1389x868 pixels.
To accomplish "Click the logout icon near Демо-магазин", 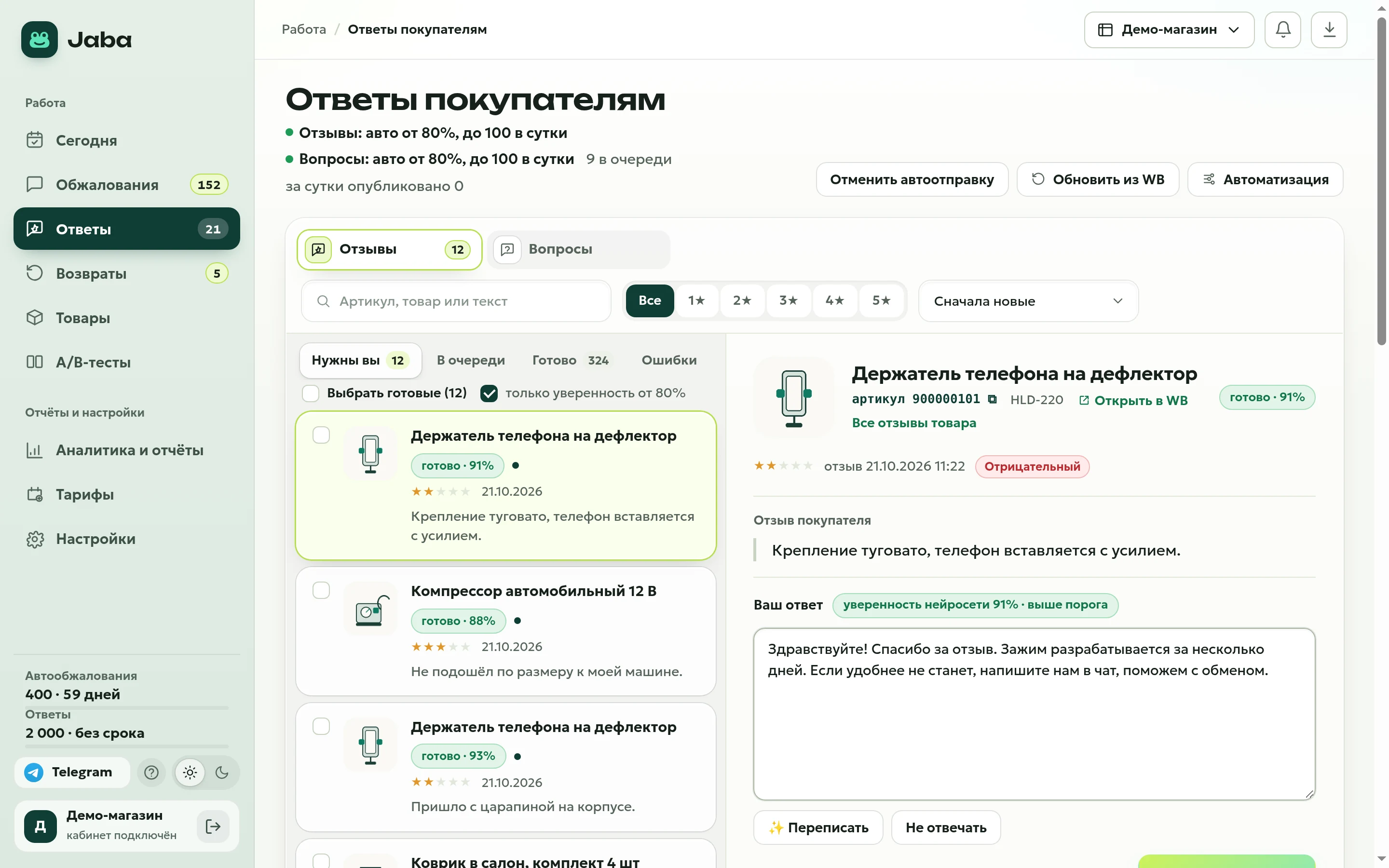I will pyautogui.click(x=213, y=826).
